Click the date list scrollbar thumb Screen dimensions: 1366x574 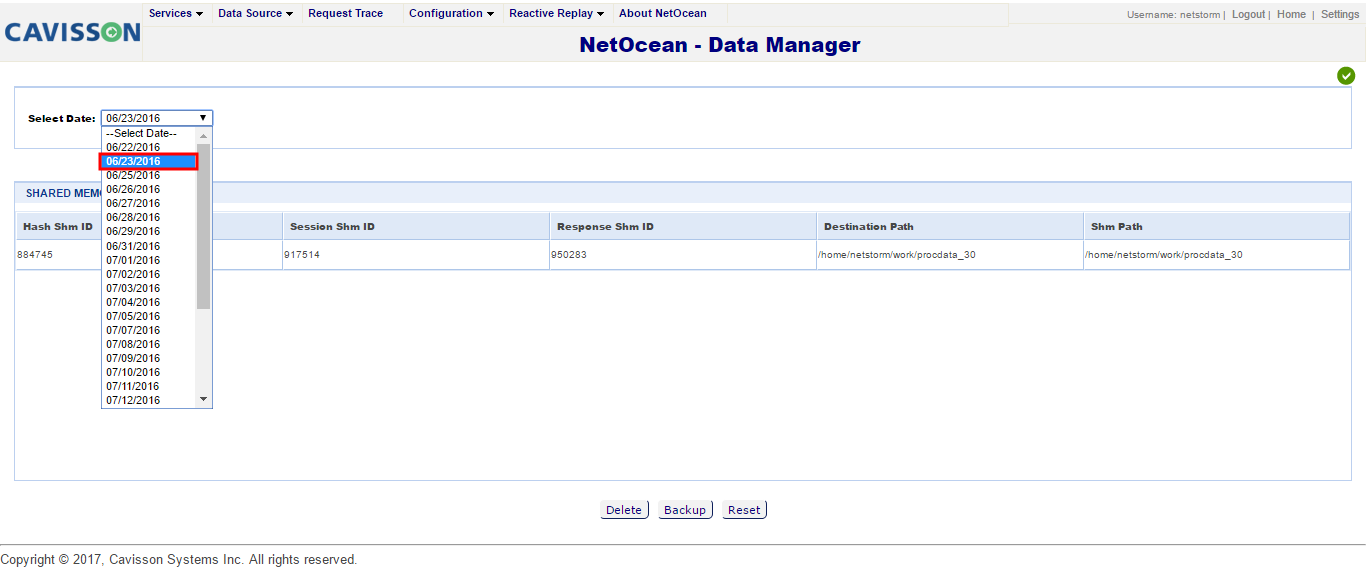204,226
